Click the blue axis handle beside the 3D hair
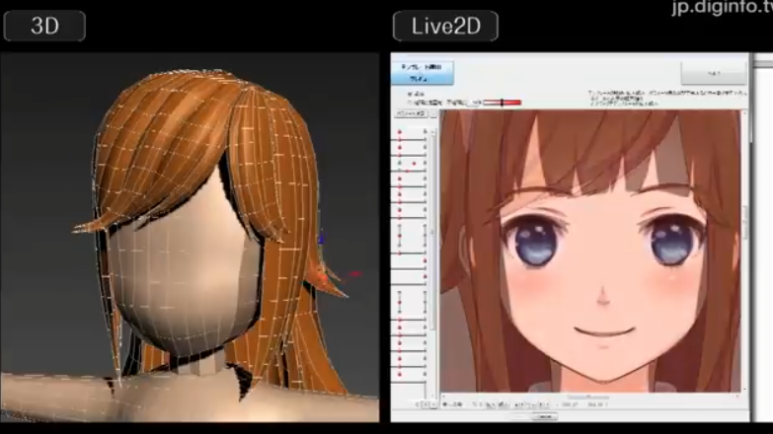The width and height of the screenshot is (773, 434). click(321, 239)
